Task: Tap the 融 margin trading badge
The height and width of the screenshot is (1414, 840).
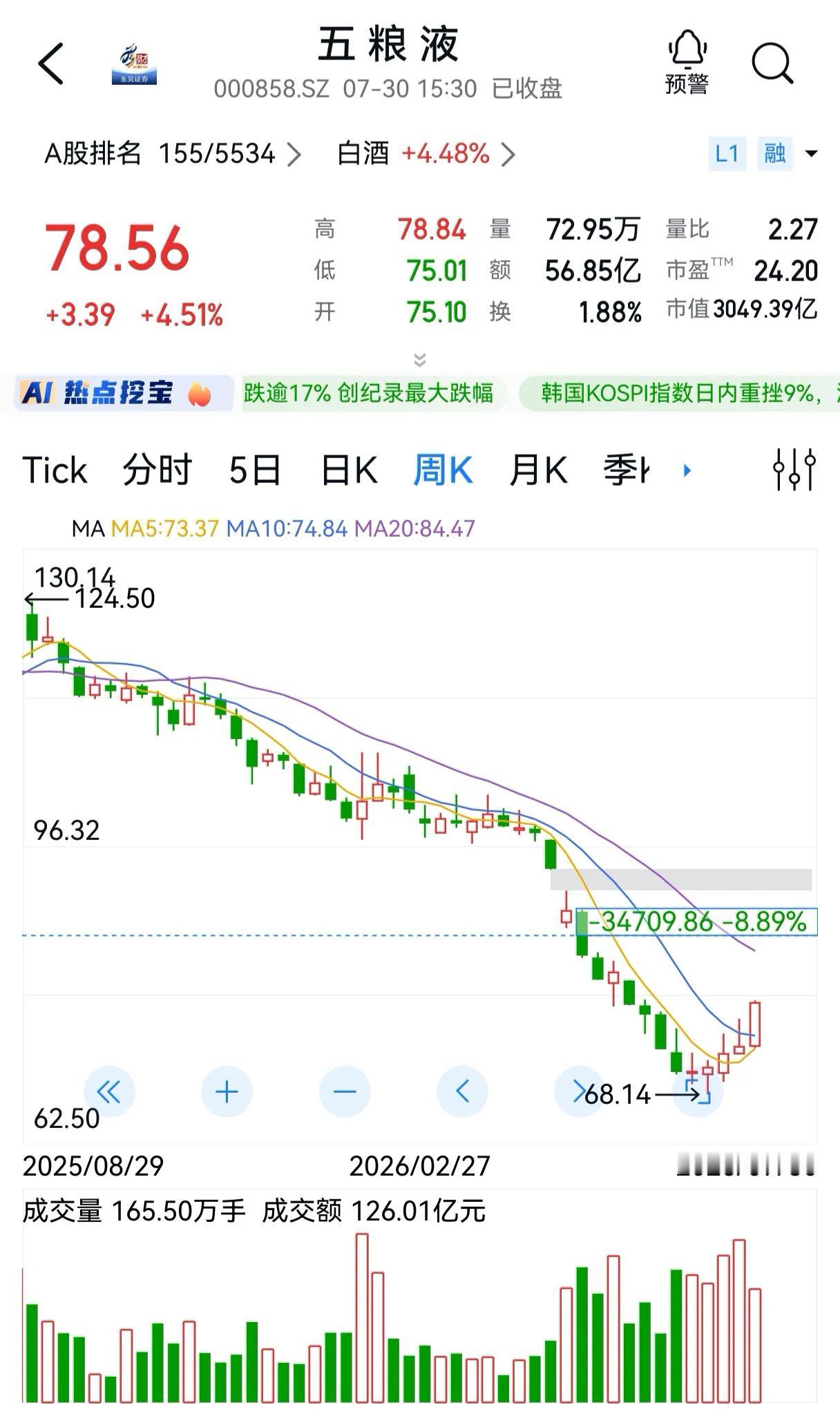Action: [x=775, y=153]
